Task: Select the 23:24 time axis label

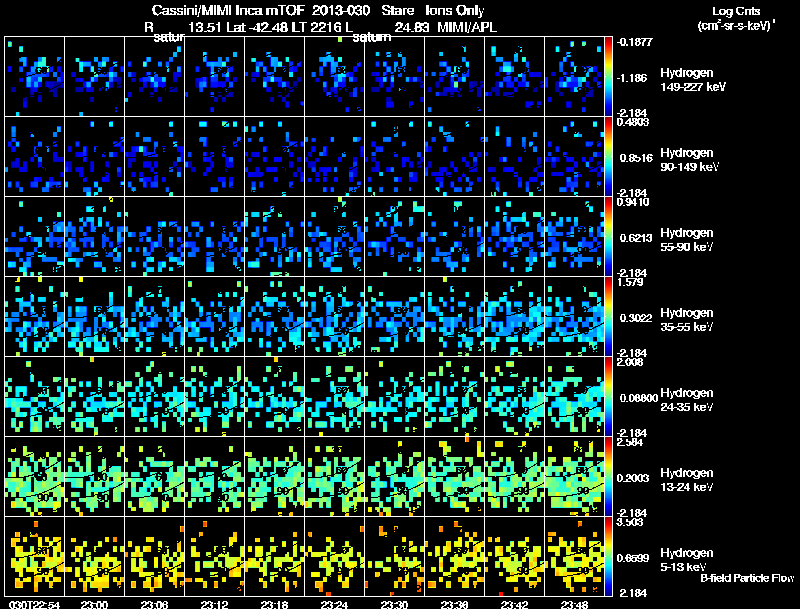Action: coord(334,605)
